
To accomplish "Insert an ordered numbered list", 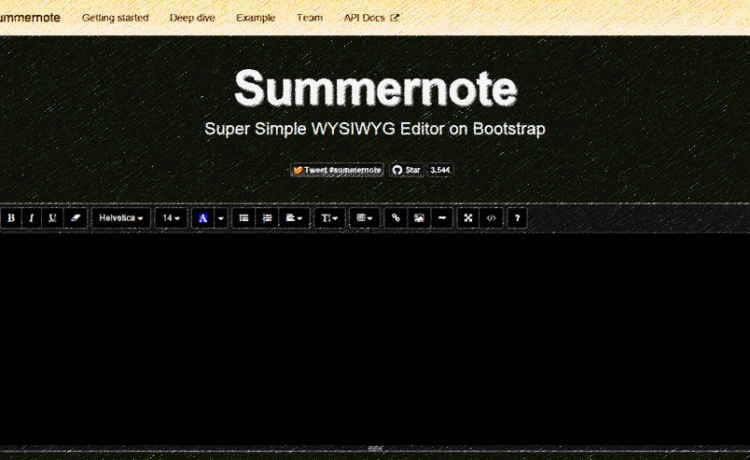I will (267, 218).
